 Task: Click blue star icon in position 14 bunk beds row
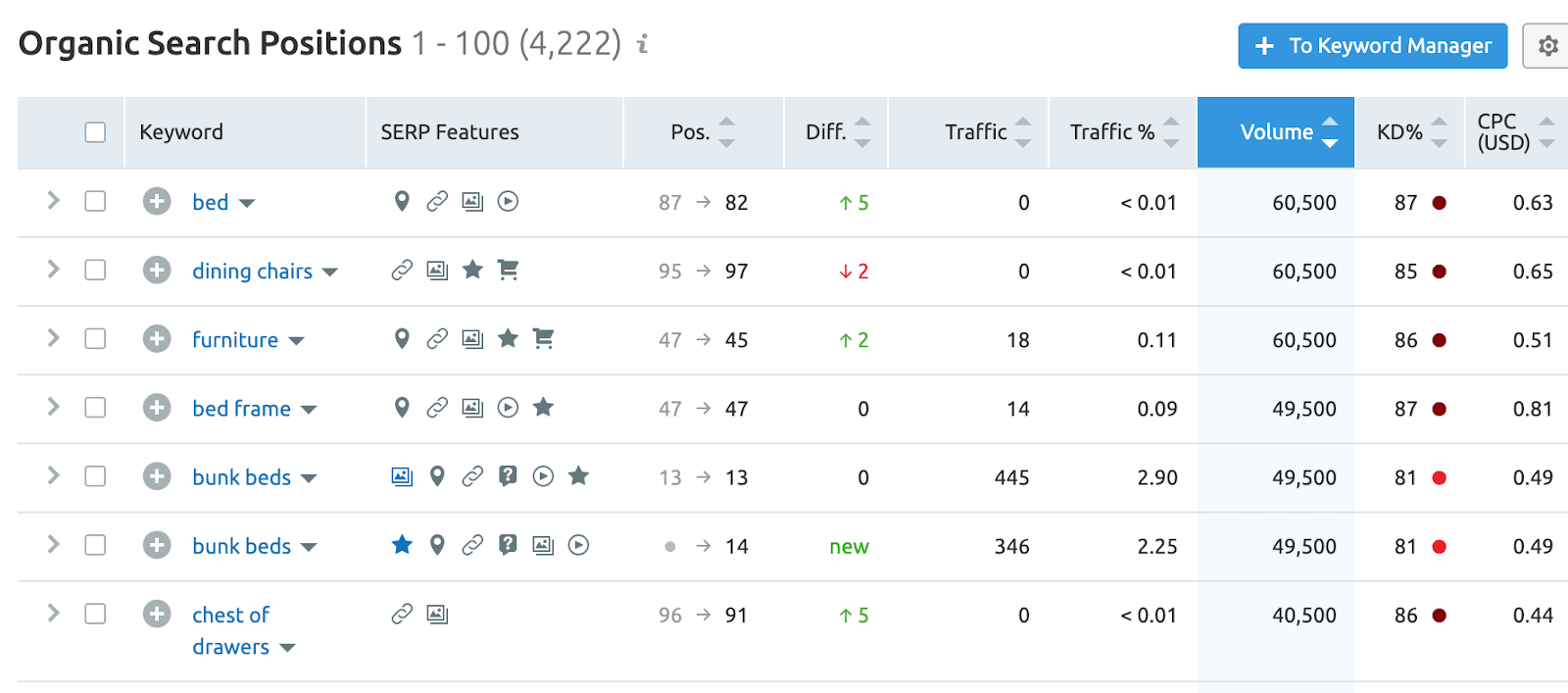pyautogui.click(x=402, y=544)
